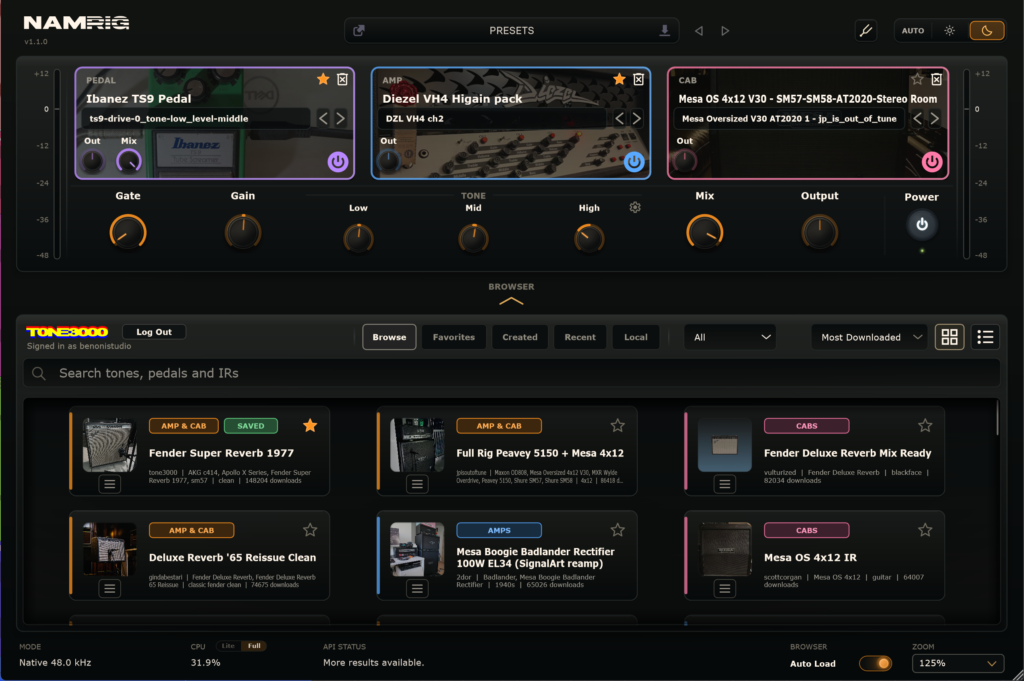
Task: Select next amp model DZL VH4
Action: tap(636, 118)
